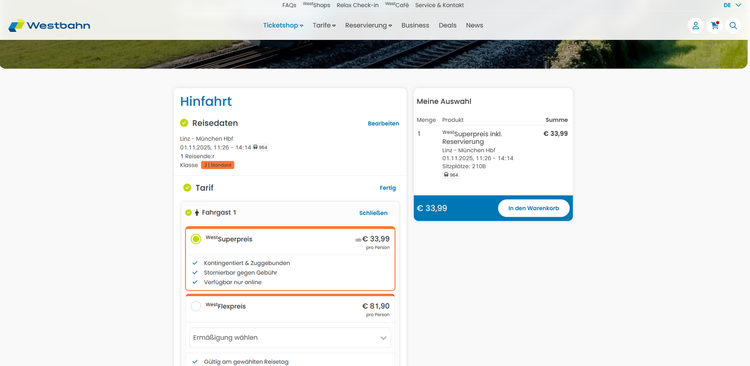
Task: Expand the Tarife menu
Action: point(324,25)
